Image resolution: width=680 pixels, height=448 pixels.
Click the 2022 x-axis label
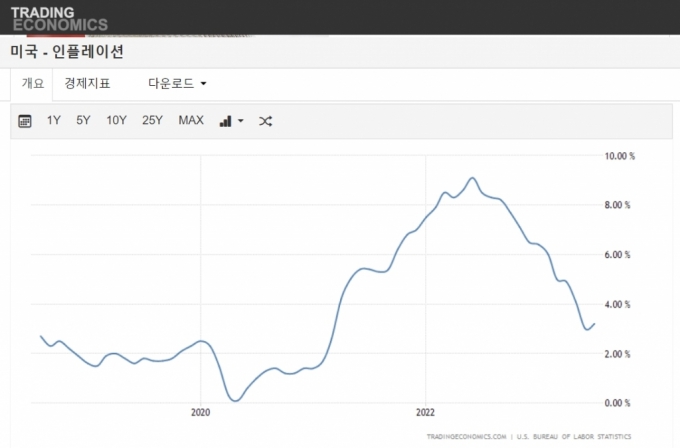click(x=425, y=411)
